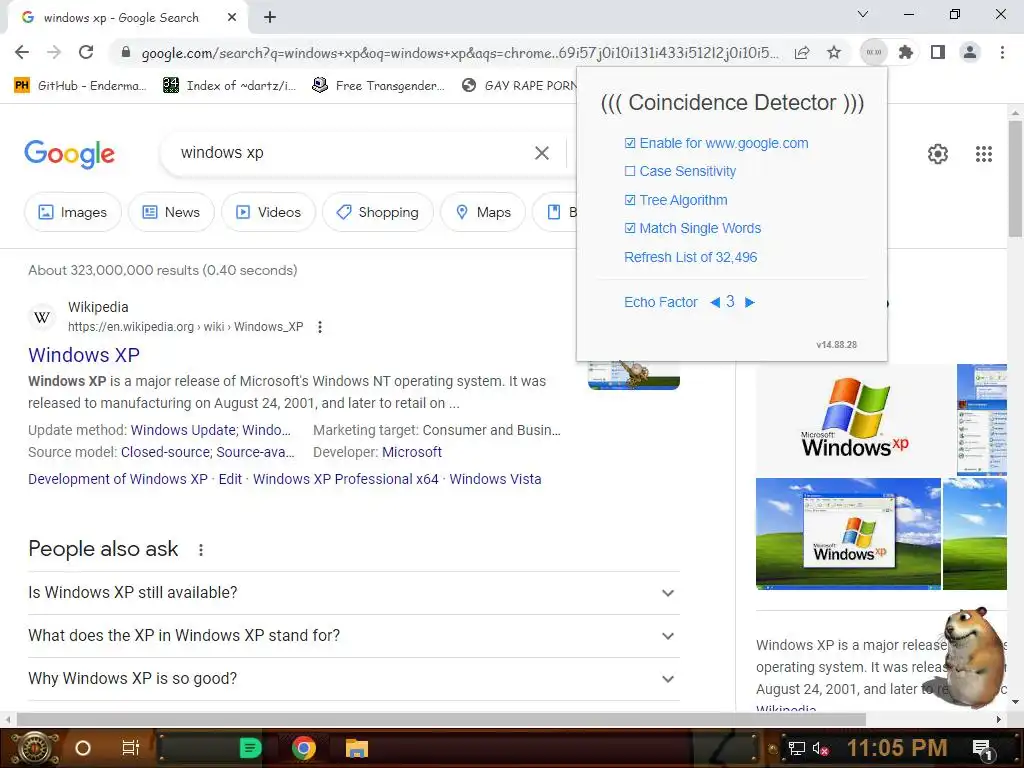
Task: Click the Google logo
Action: [x=69, y=154]
